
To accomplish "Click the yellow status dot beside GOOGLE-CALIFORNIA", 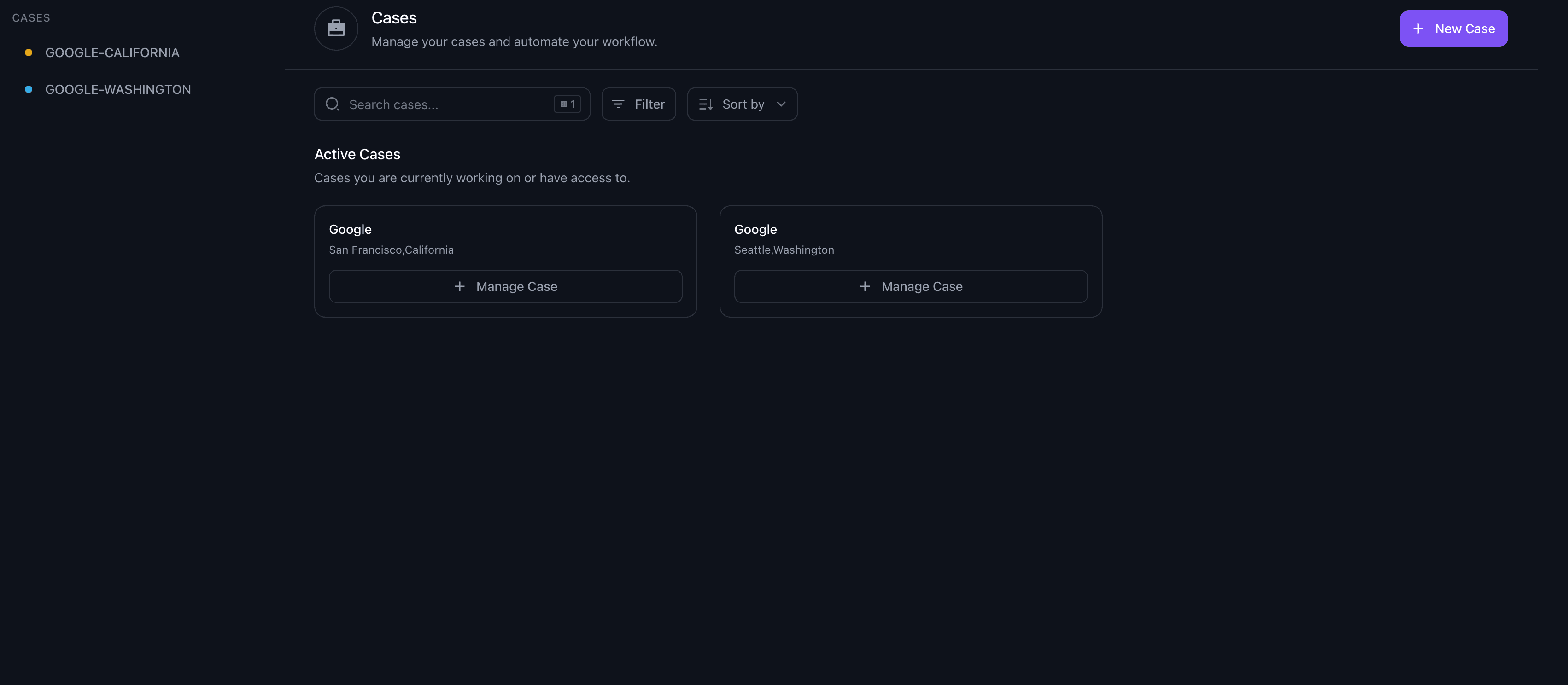I will click(x=29, y=52).
